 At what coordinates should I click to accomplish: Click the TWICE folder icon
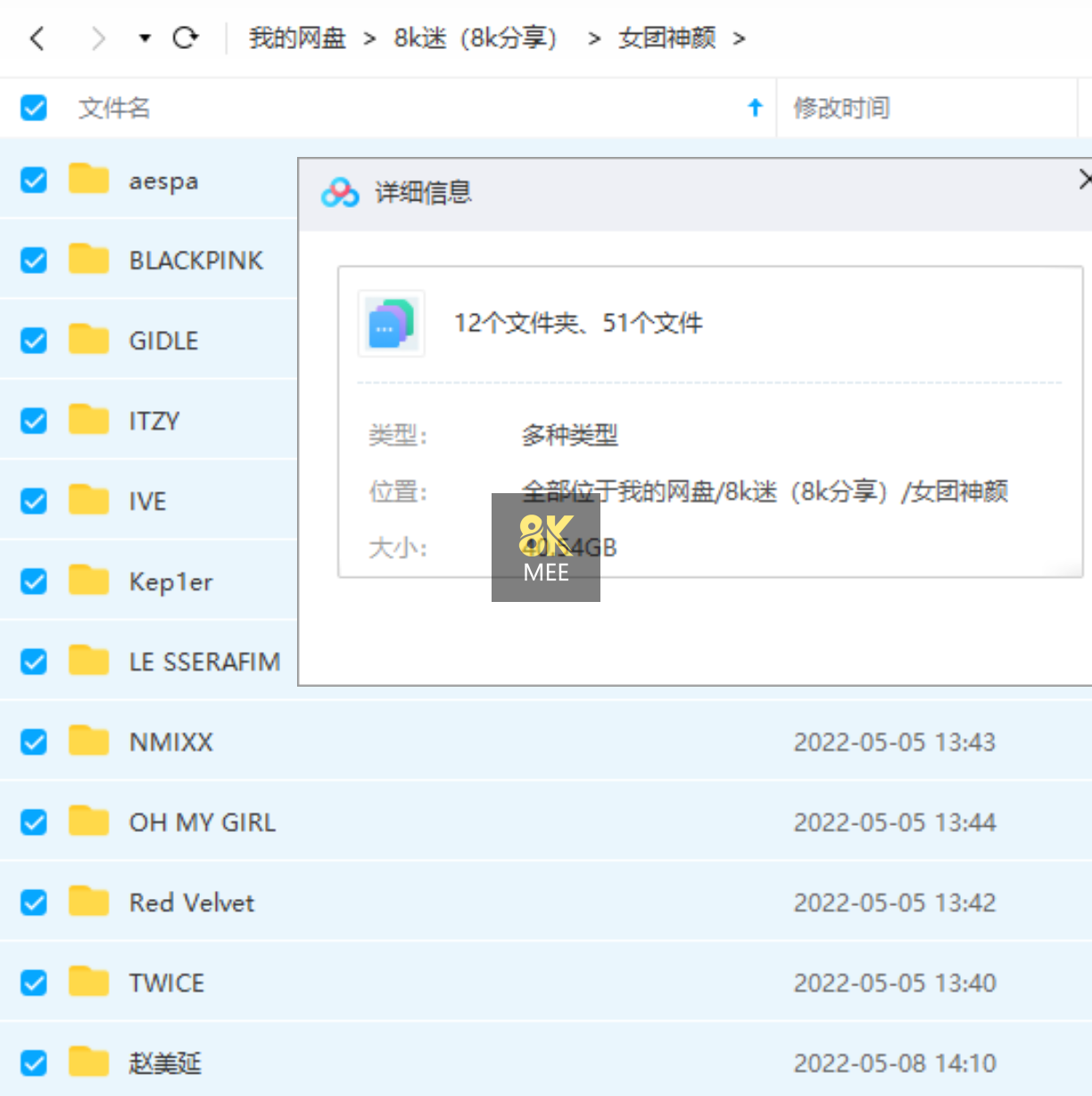tap(88, 981)
